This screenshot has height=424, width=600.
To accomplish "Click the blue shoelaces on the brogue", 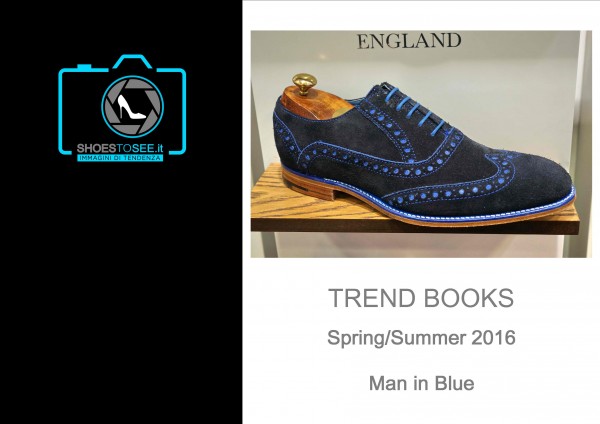I will [417, 110].
